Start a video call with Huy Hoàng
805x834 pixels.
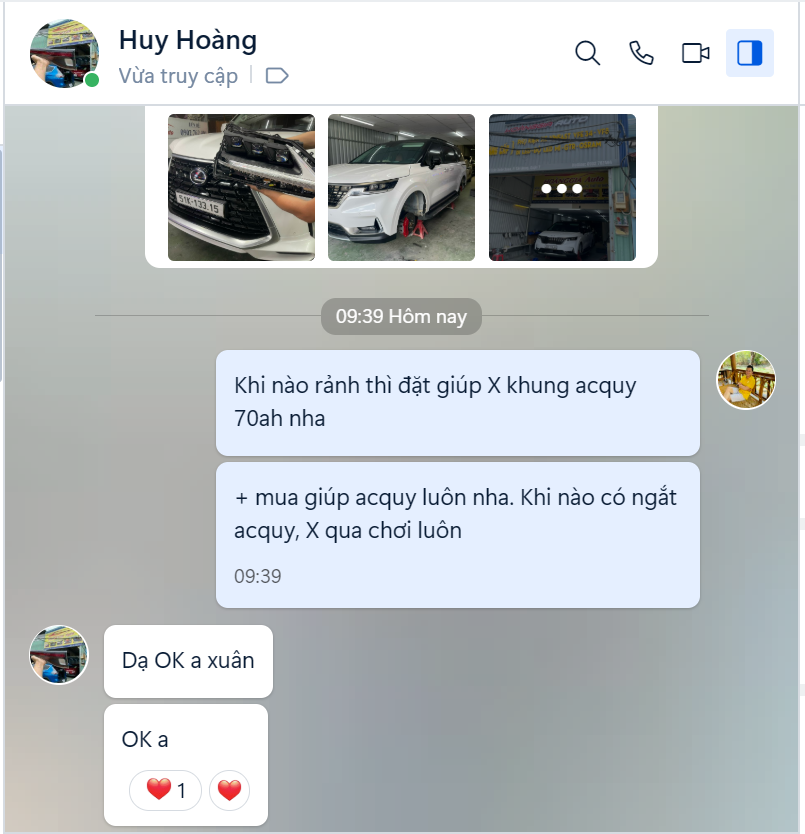695,53
